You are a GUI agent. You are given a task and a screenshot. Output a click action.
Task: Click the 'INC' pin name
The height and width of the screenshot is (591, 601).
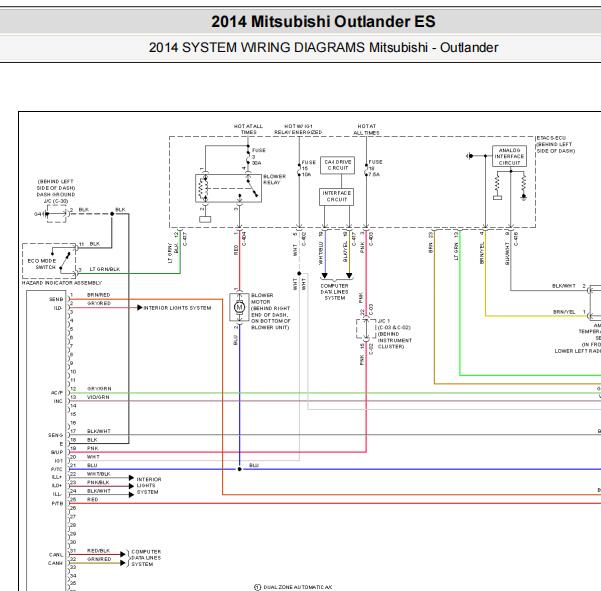click(58, 401)
